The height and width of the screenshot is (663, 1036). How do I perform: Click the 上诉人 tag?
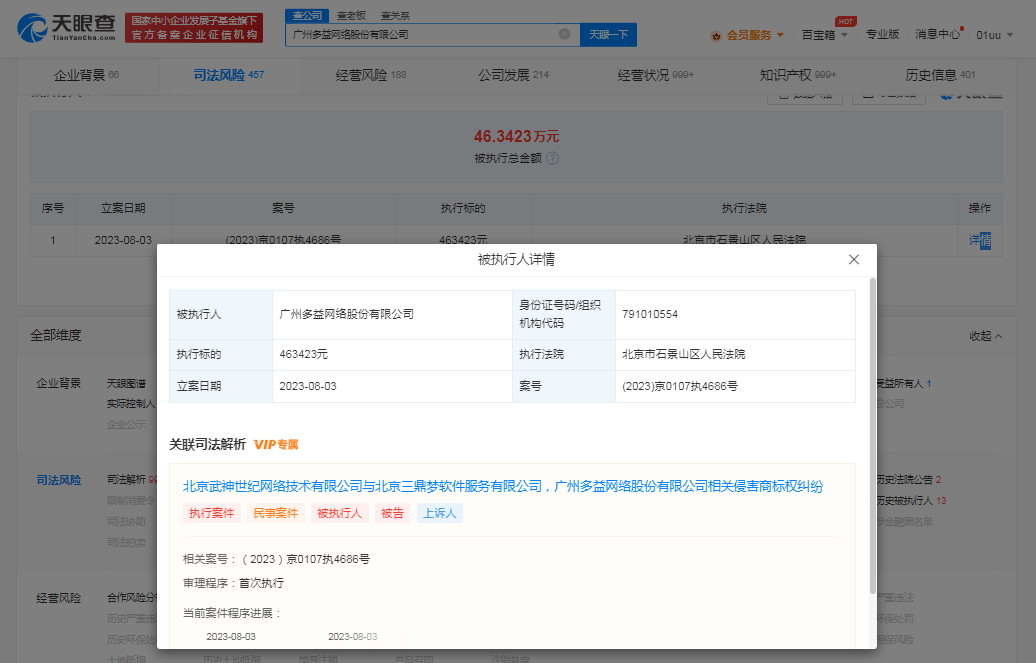tap(439, 513)
